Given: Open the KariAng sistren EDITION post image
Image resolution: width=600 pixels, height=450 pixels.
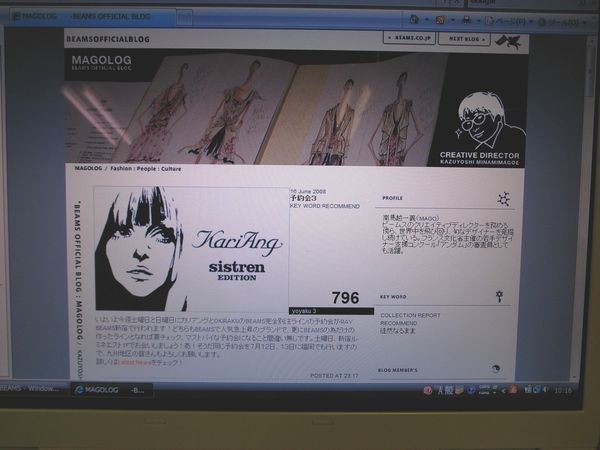Looking at the screenshot, I should point(191,248).
